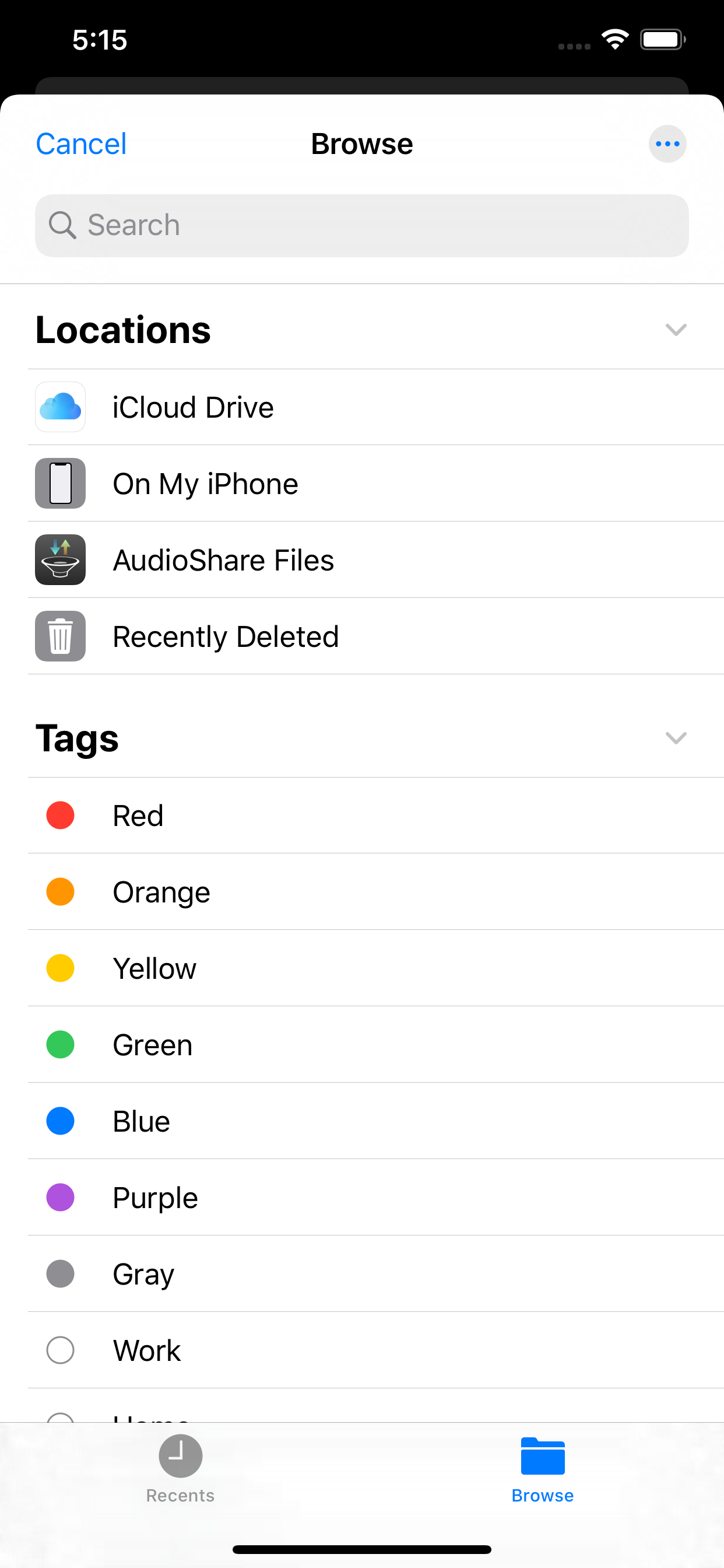This screenshot has width=724, height=1568.
Task: Open the iCloud Drive cloud icon
Action: pos(60,407)
